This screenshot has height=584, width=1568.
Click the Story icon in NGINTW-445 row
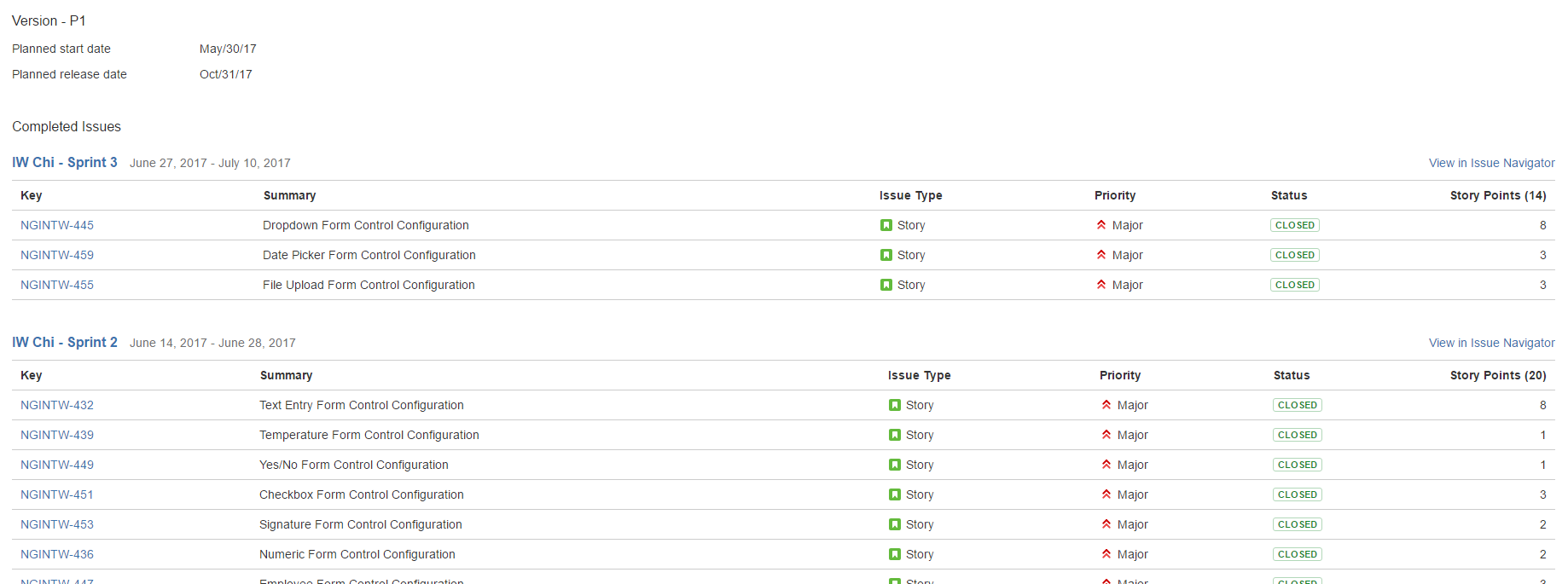click(x=886, y=225)
